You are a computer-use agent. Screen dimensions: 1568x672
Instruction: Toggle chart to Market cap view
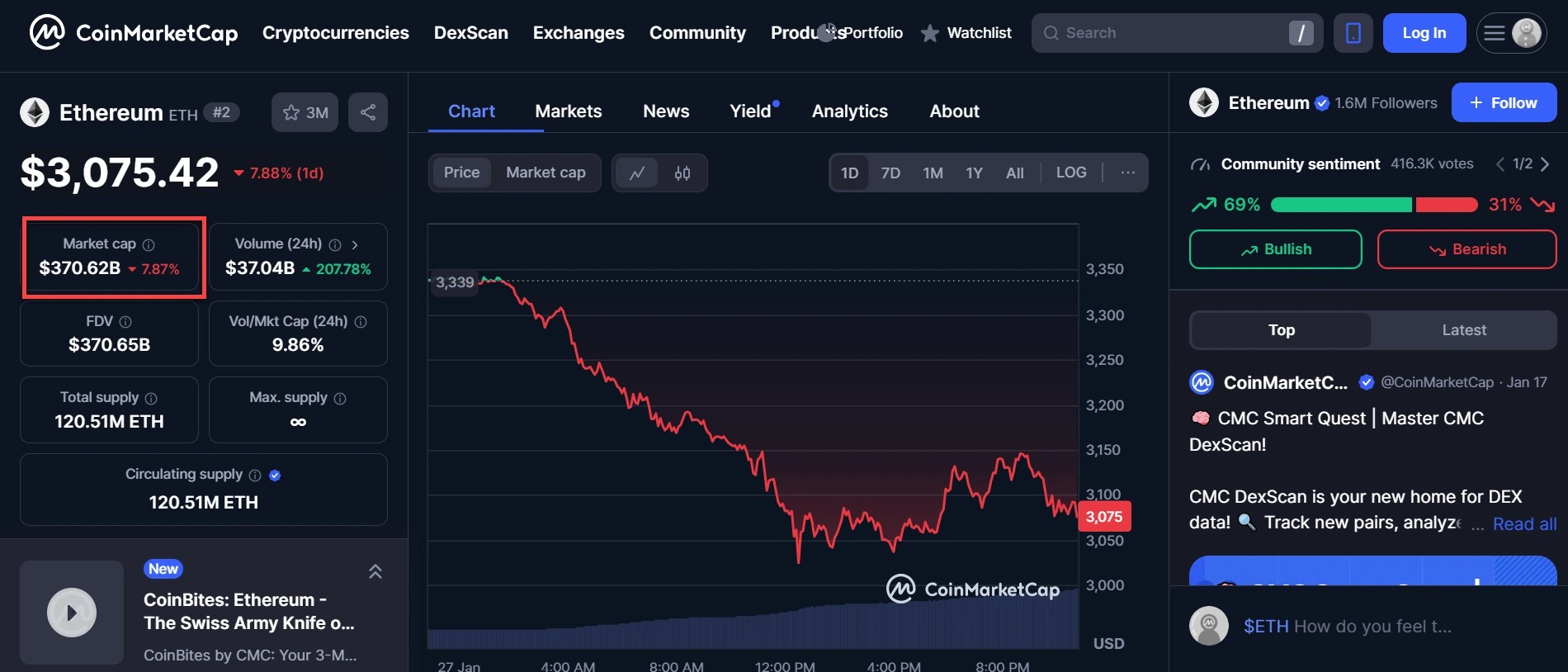coord(545,173)
